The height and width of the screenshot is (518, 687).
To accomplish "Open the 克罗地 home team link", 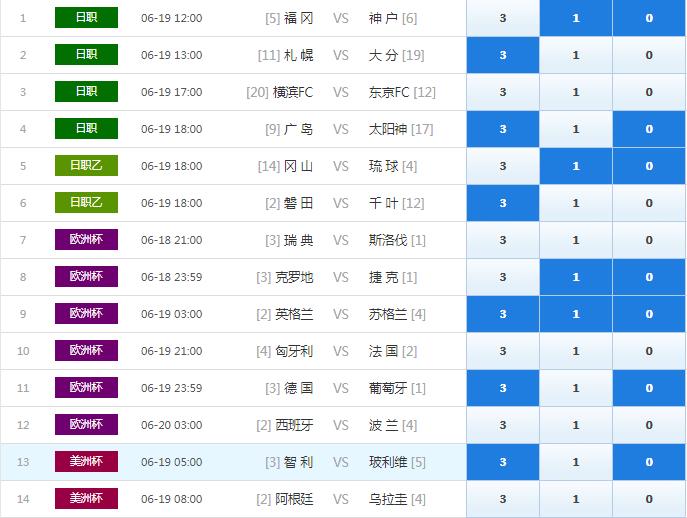I will pos(294,277).
